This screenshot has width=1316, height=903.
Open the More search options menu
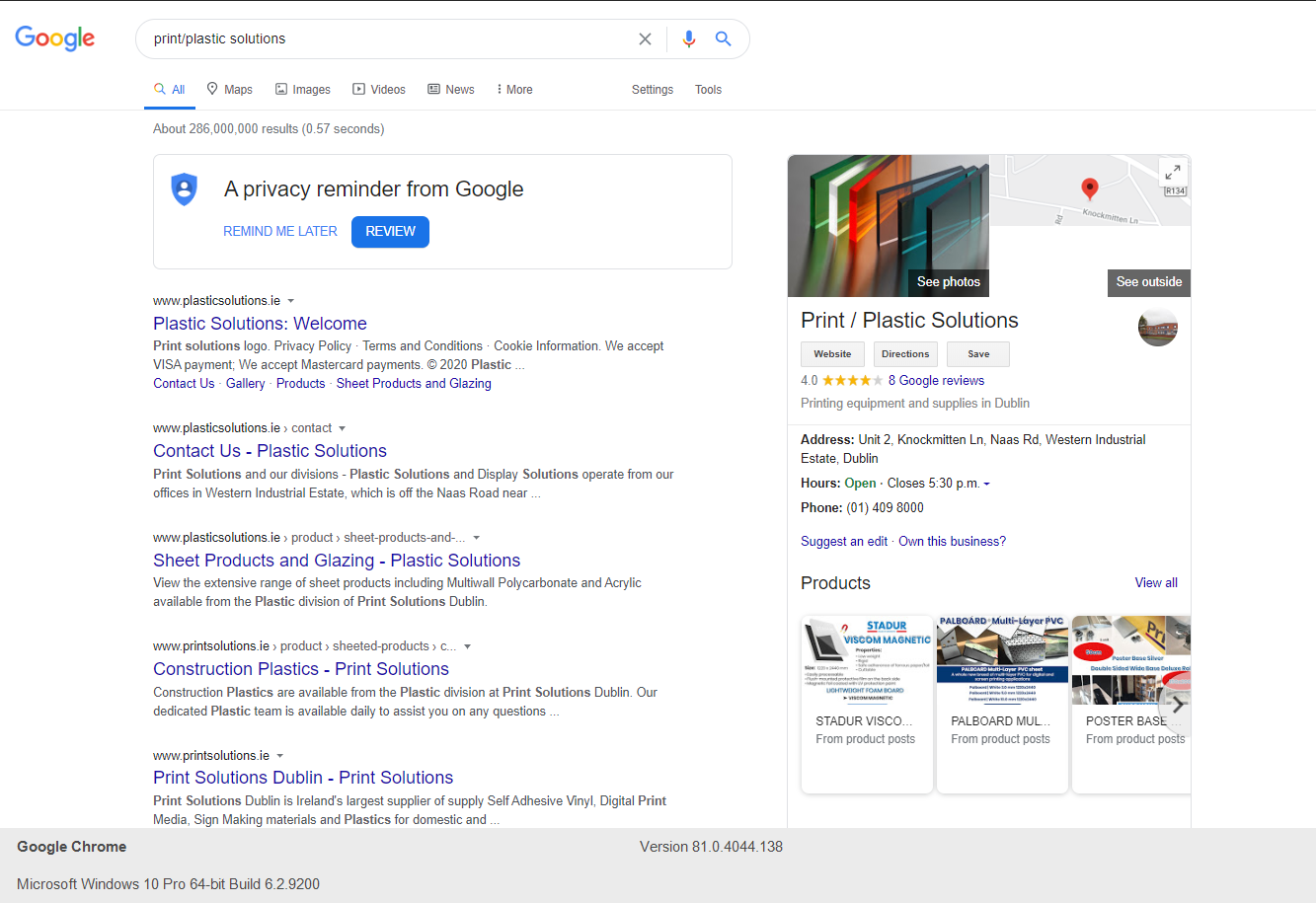pos(514,89)
